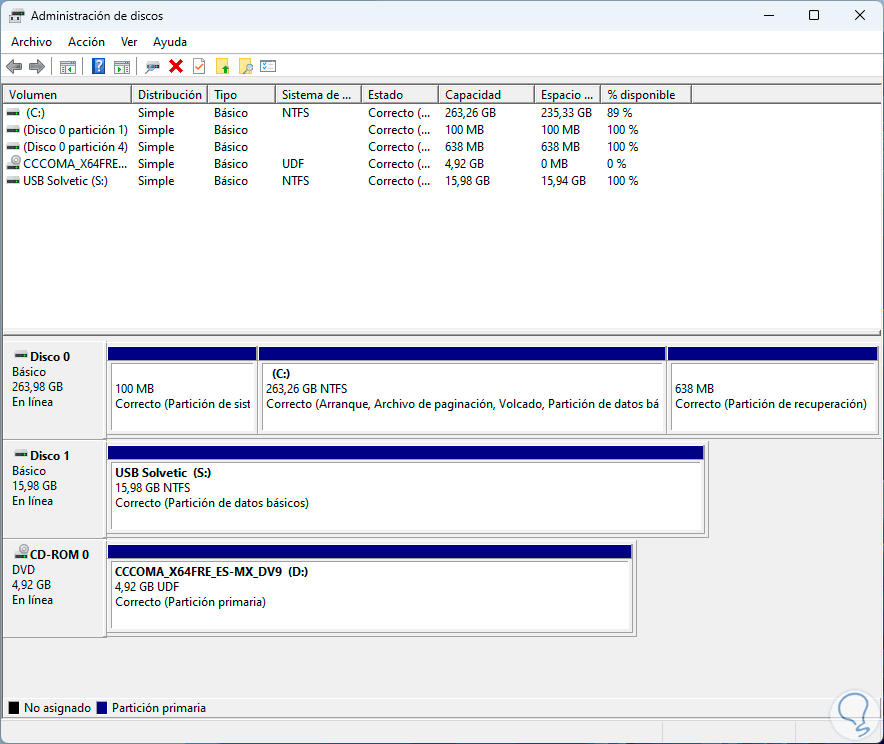Toggle the action pane toolbar icon

coord(122,66)
